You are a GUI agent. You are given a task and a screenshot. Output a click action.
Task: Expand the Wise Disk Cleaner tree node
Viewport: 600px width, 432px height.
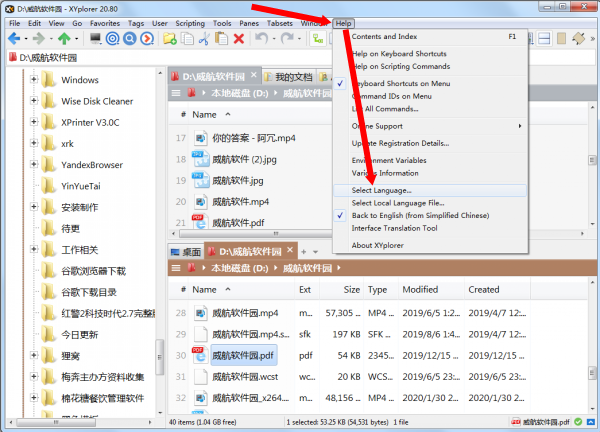click(x=34, y=101)
